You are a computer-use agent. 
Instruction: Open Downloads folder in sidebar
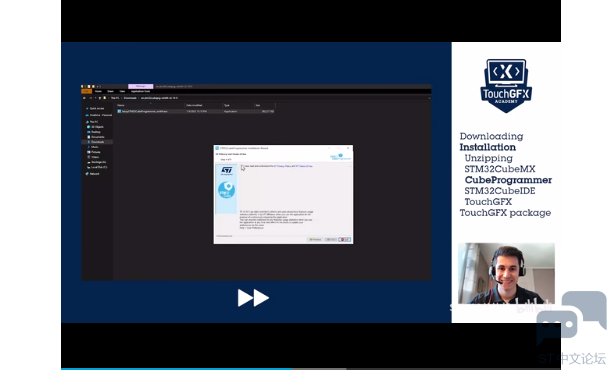tap(97, 142)
